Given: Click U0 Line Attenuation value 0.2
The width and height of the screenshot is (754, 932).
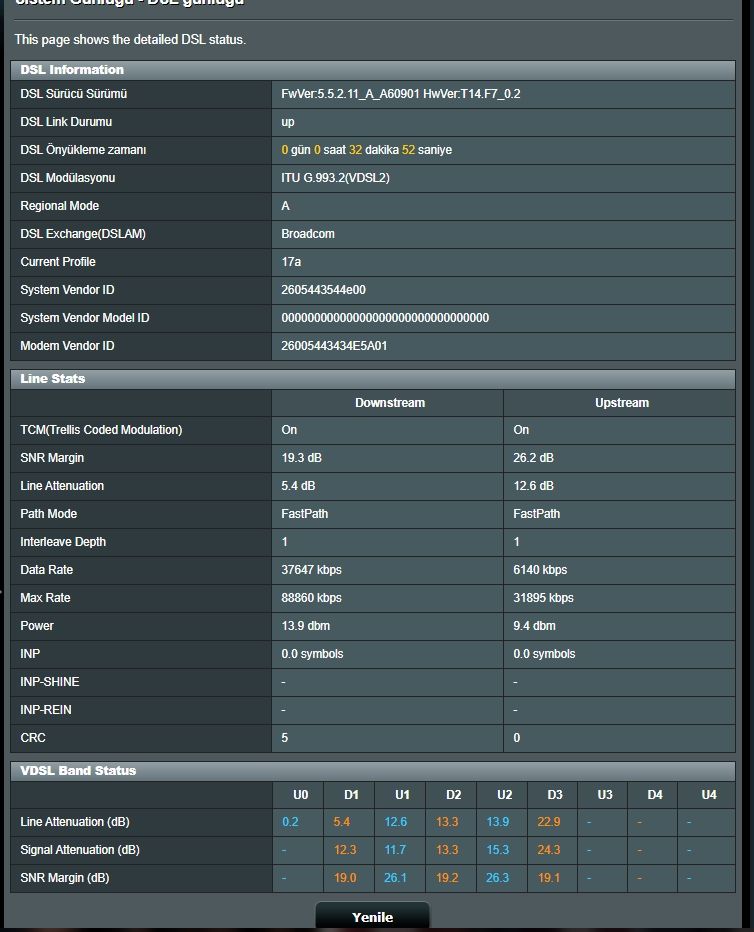Looking at the screenshot, I should (x=290, y=821).
